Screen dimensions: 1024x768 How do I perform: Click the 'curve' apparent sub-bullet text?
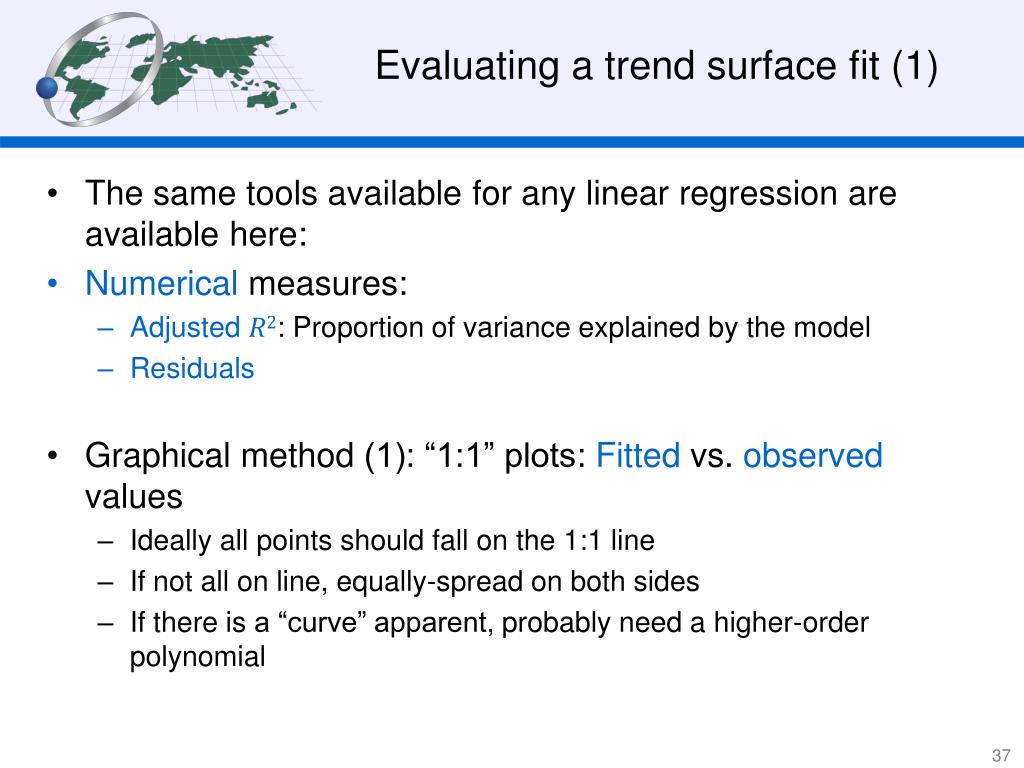point(499,622)
